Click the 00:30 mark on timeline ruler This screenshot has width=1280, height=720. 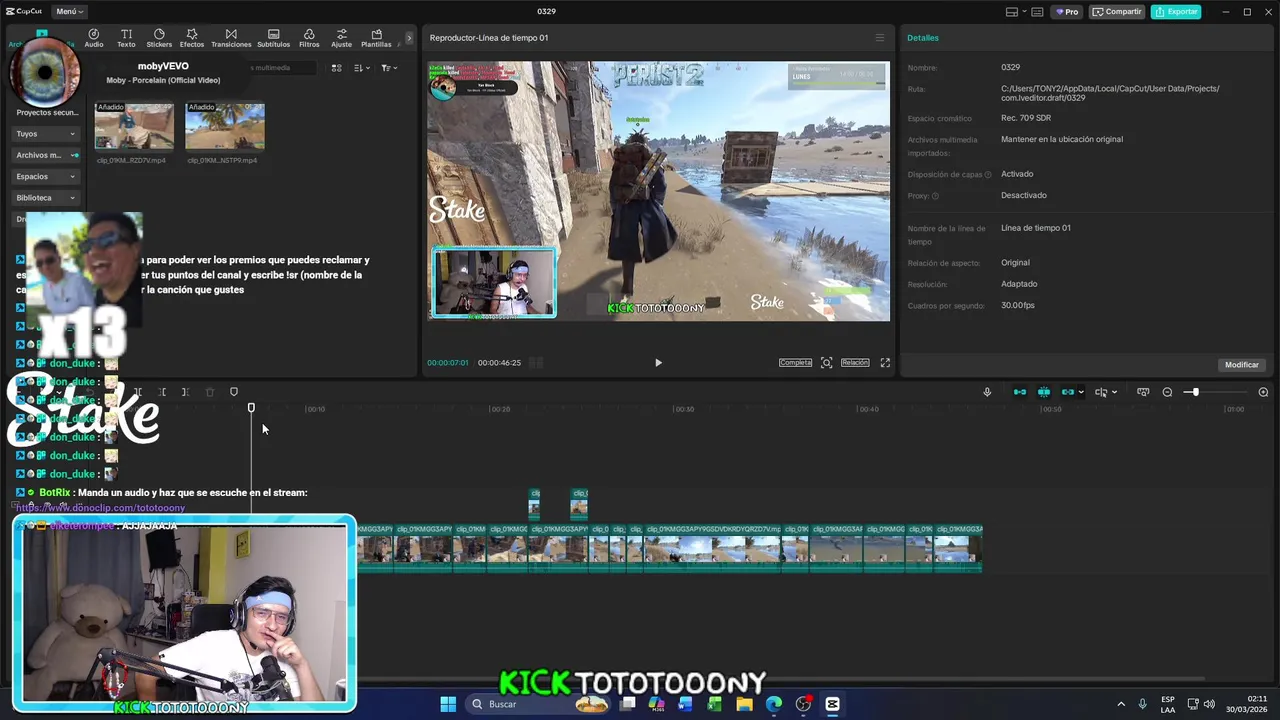684,409
